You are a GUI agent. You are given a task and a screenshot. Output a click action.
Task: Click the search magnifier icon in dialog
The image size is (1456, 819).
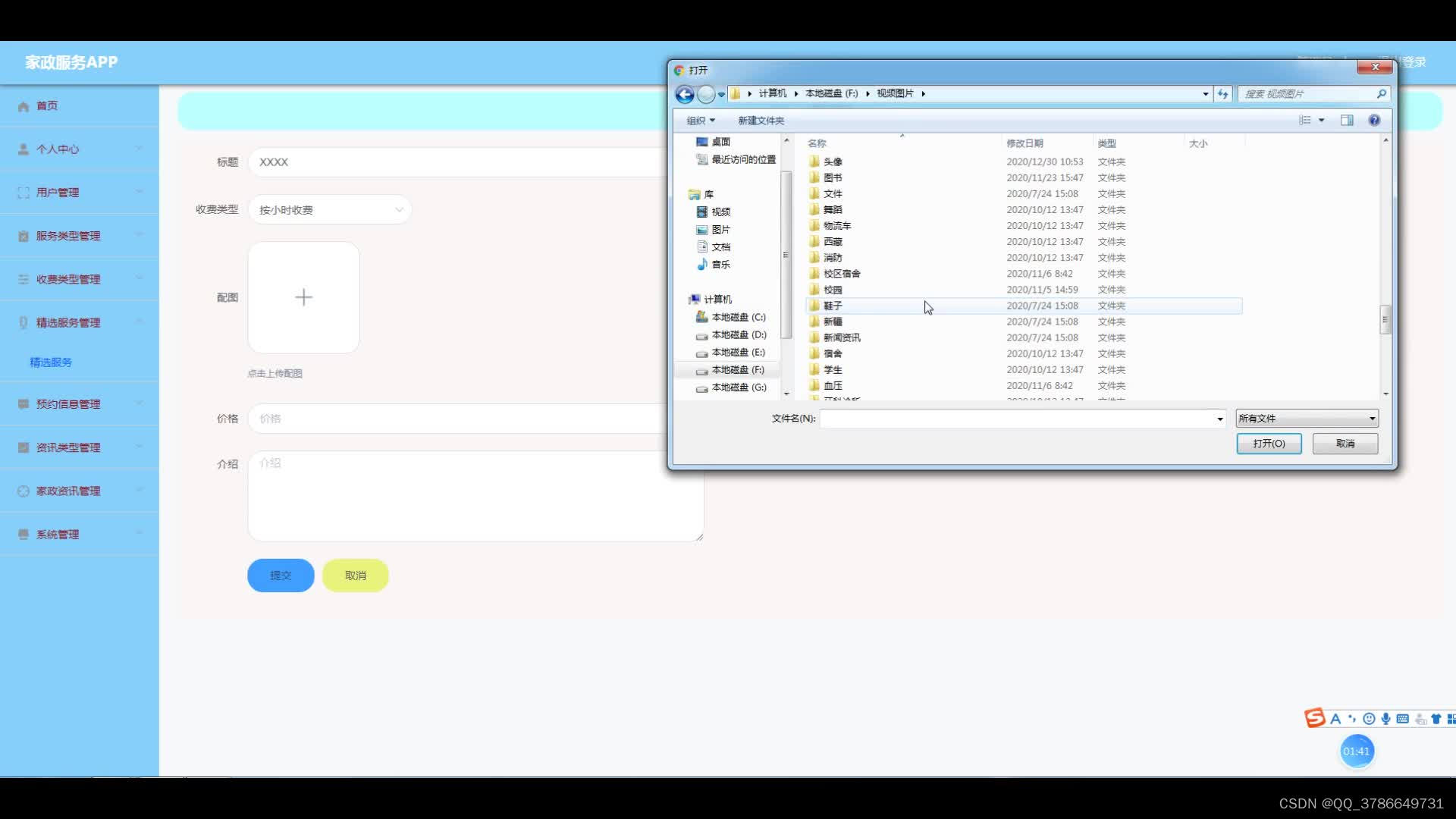1382,94
